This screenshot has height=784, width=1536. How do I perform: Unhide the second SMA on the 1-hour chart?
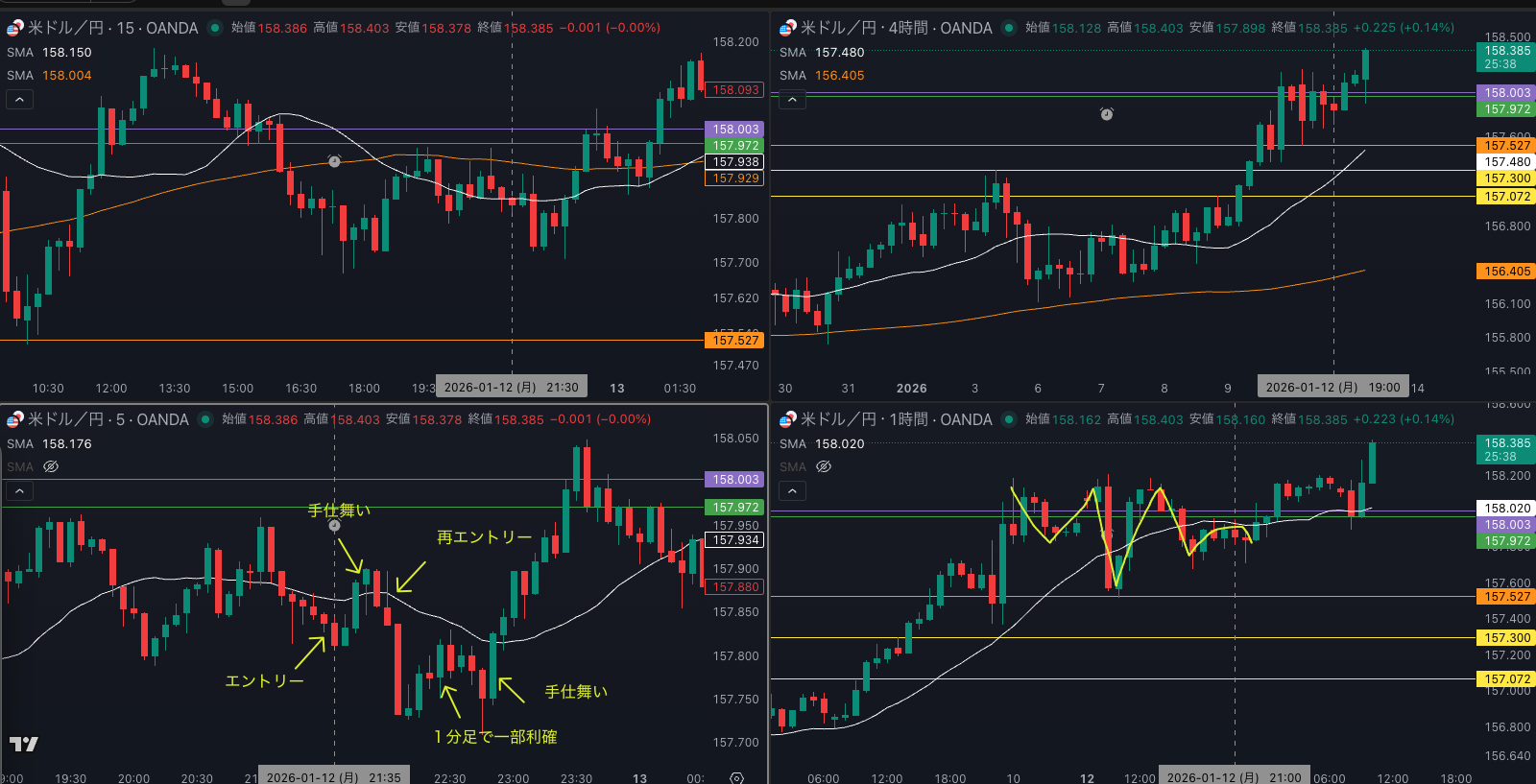pyautogui.click(x=824, y=466)
